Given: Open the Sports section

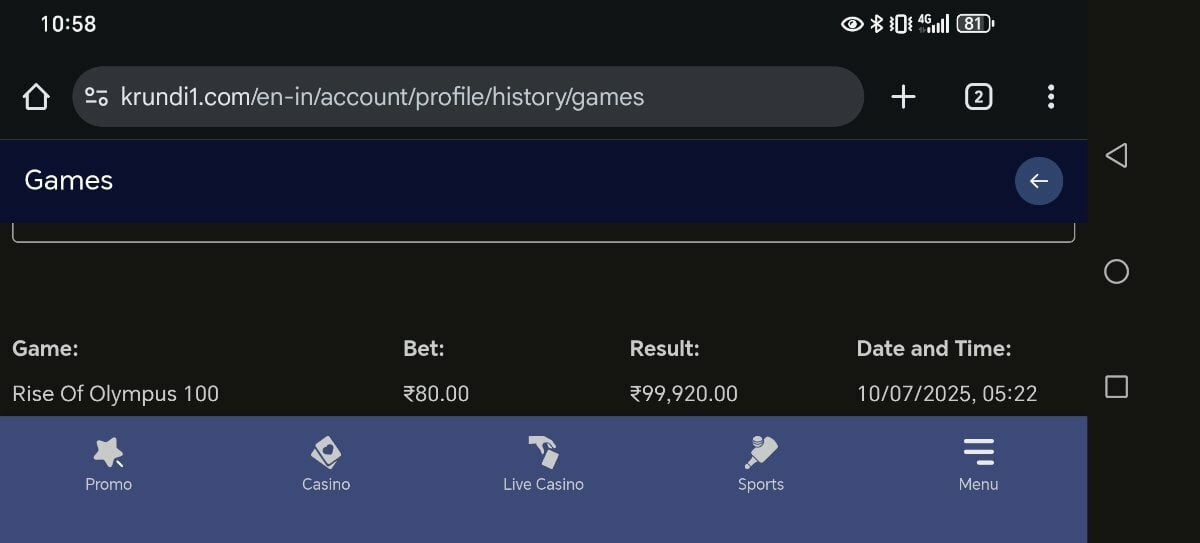Looking at the screenshot, I should (x=761, y=465).
